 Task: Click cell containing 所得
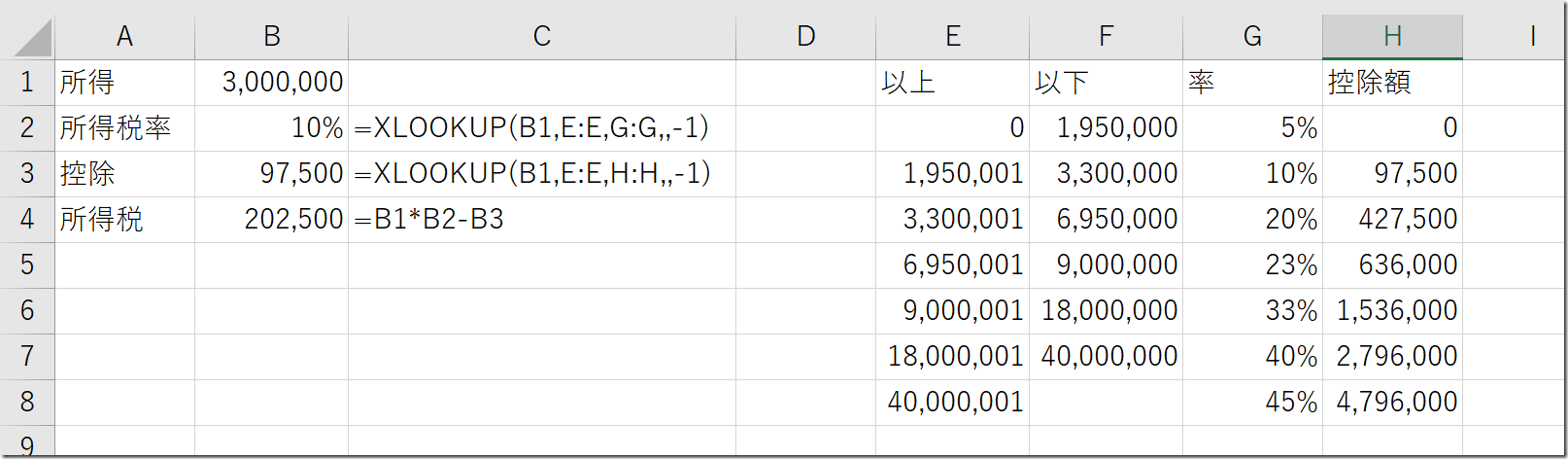(124, 83)
